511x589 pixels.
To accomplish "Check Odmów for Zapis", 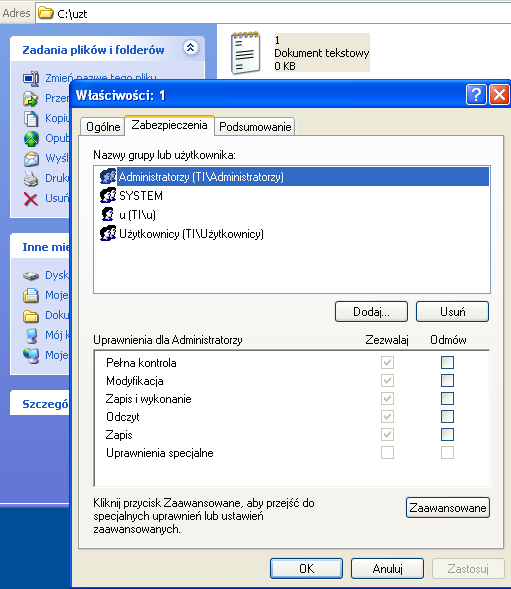I will (447, 435).
